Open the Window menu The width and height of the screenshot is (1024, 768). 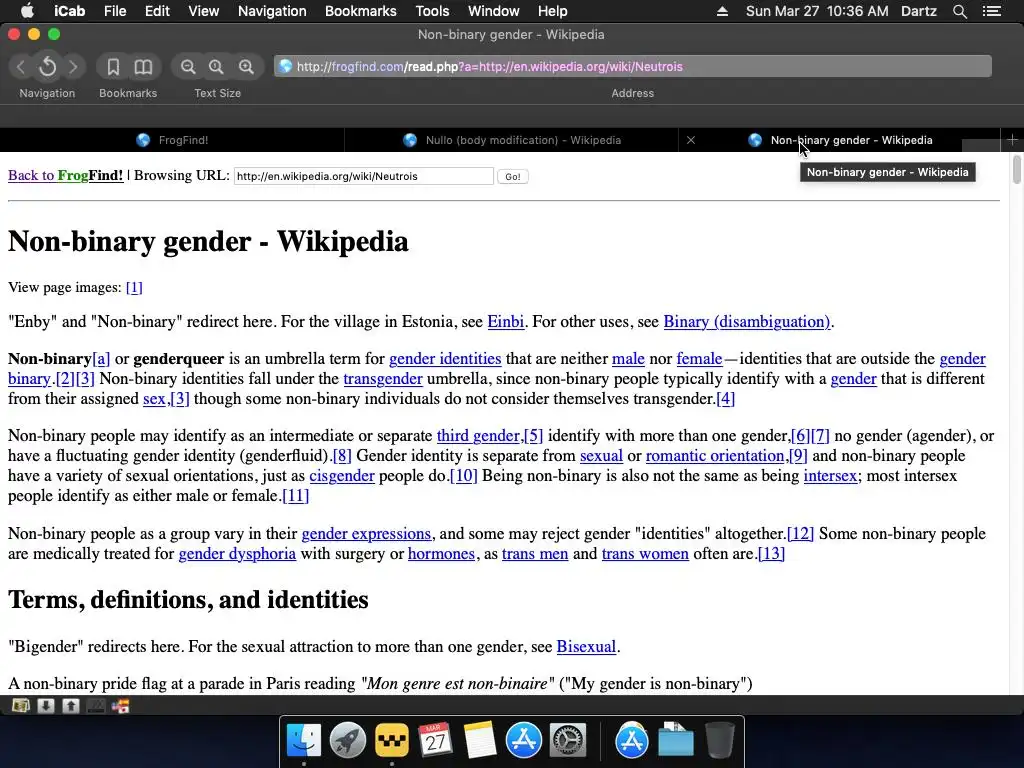pyautogui.click(x=494, y=11)
